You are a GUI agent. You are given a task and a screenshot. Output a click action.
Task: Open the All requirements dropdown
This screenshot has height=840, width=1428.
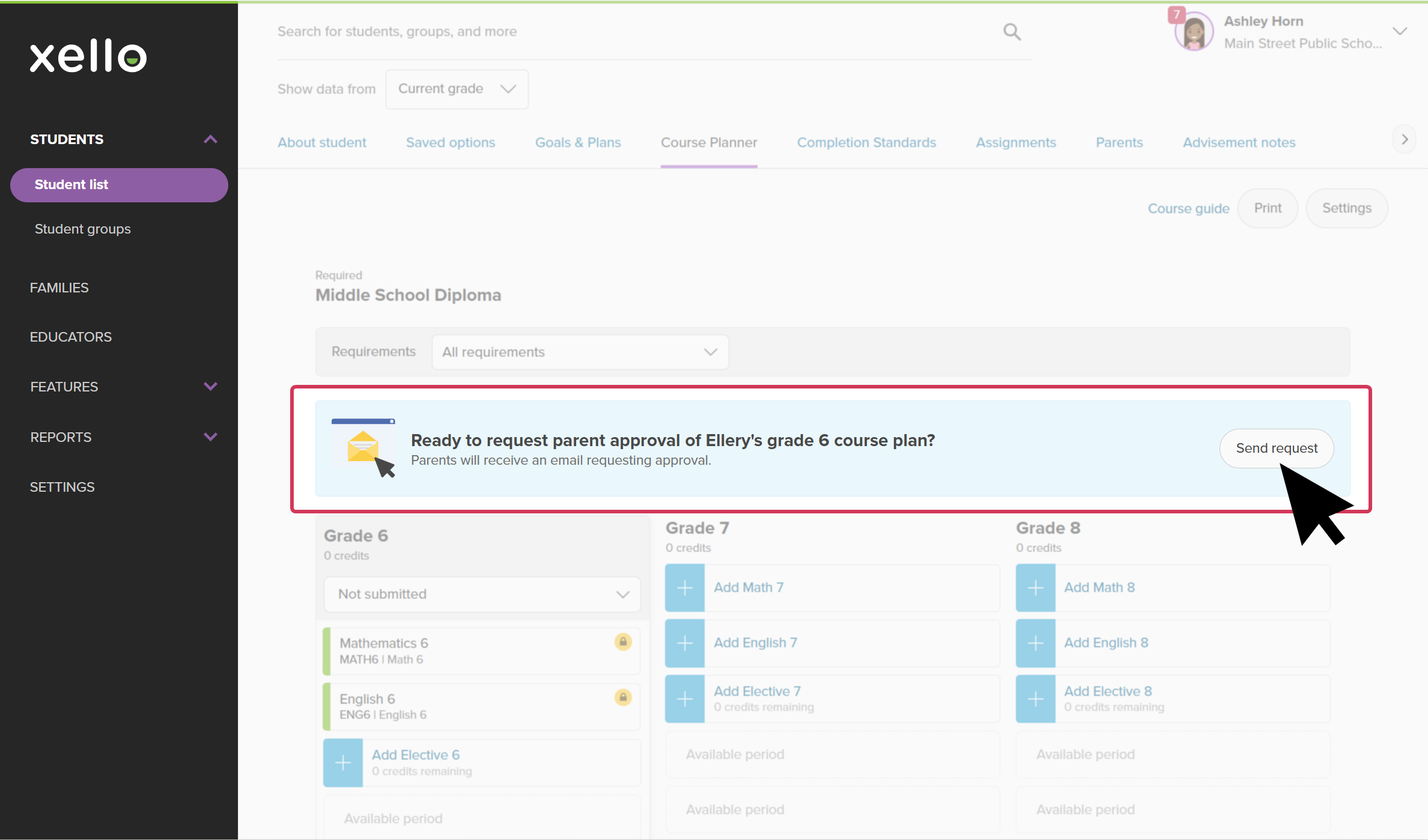pyautogui.click(x=579, y=352)
